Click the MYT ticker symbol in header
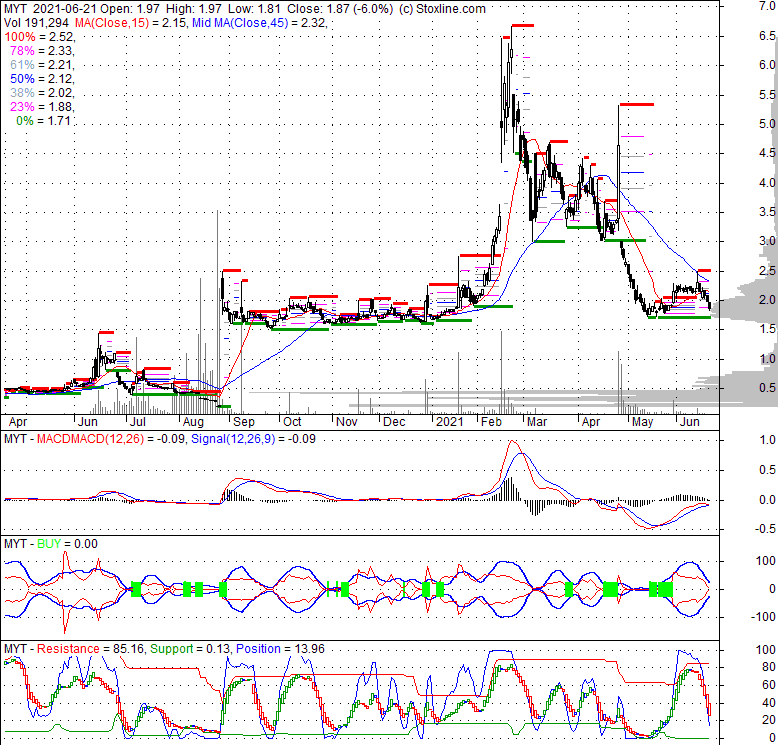Screen dimensions: 780x745 (16, 9)
